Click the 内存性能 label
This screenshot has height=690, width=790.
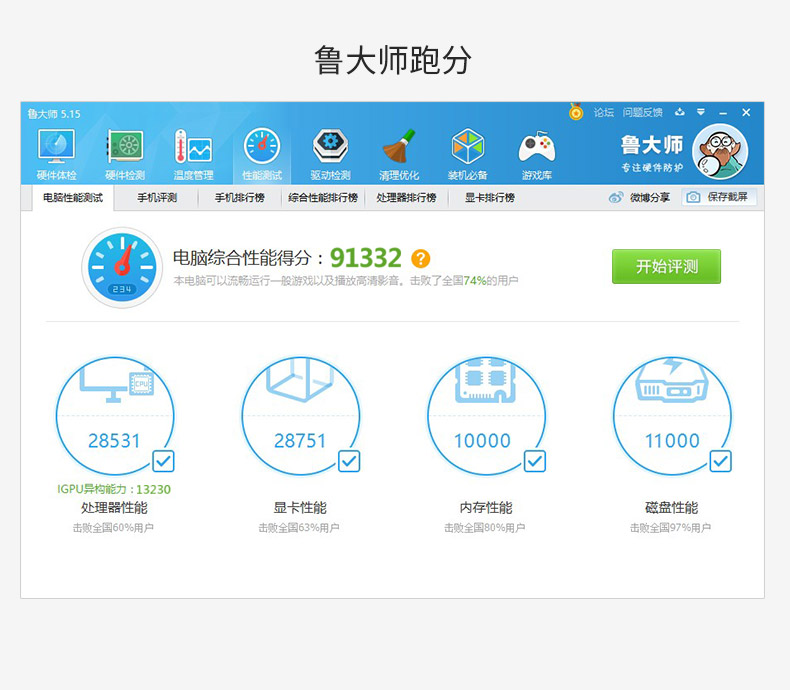click(x=486, y=508)
